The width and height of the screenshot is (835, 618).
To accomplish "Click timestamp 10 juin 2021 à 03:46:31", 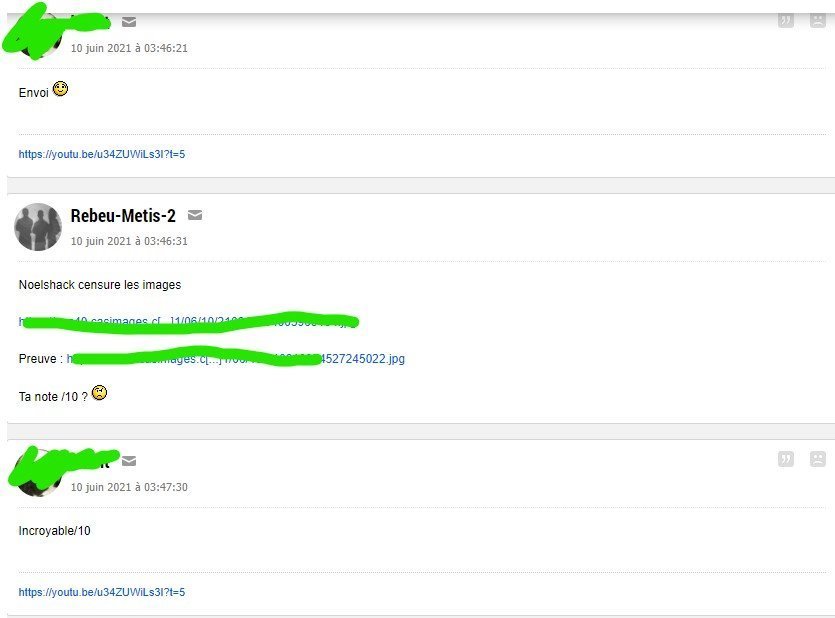I will 129,241.
